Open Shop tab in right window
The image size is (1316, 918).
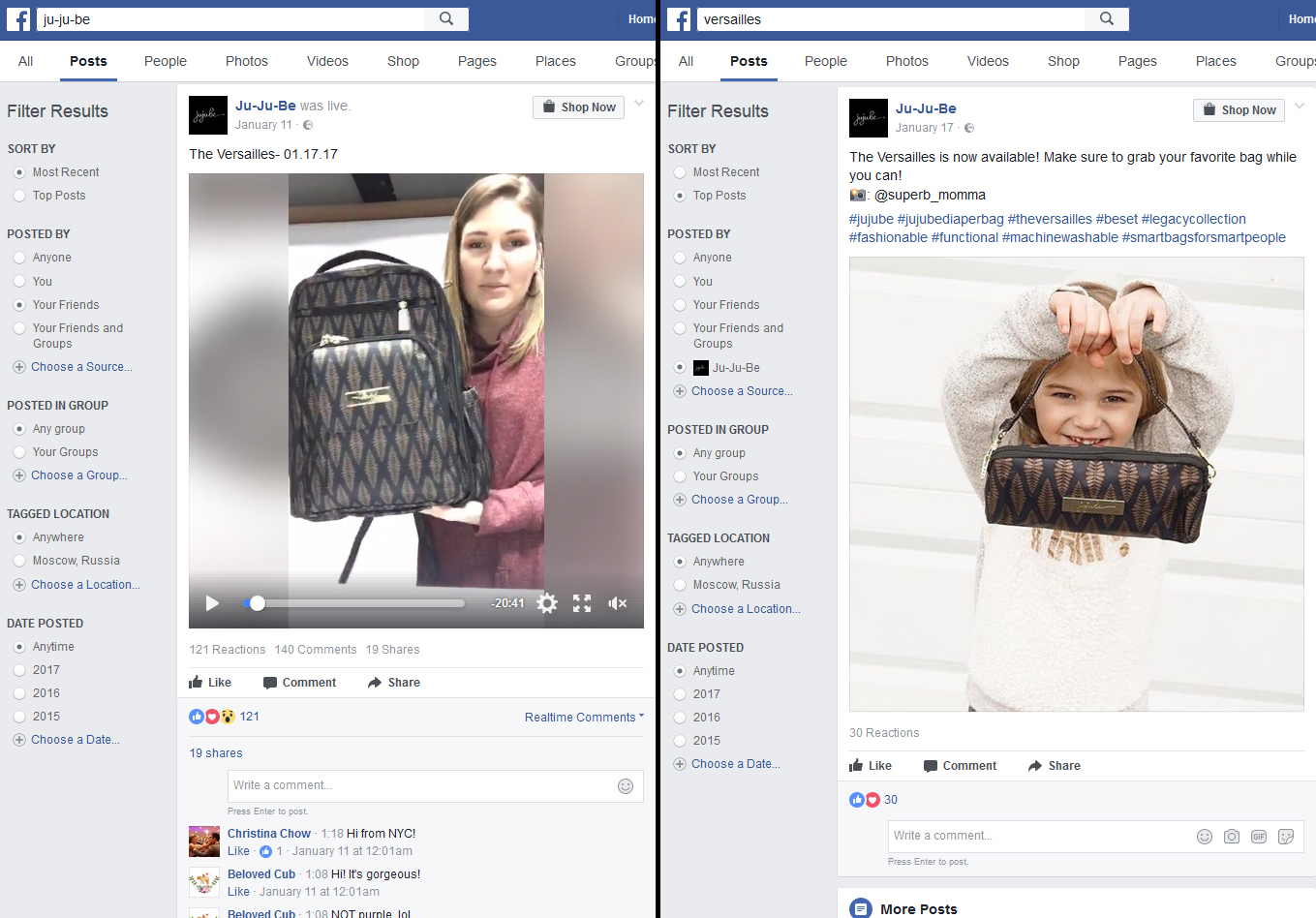tap(1063, 61)
